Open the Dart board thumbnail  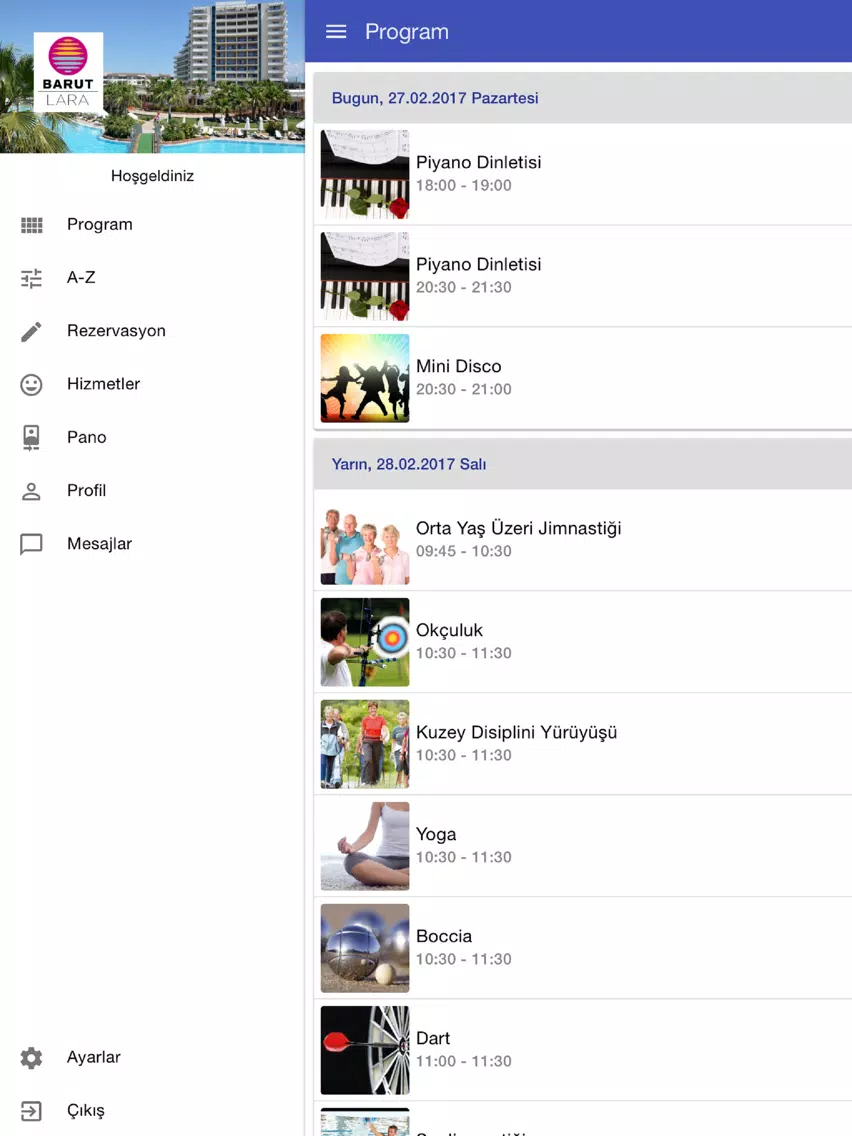pyautogui.click(x=365, y=1051)
